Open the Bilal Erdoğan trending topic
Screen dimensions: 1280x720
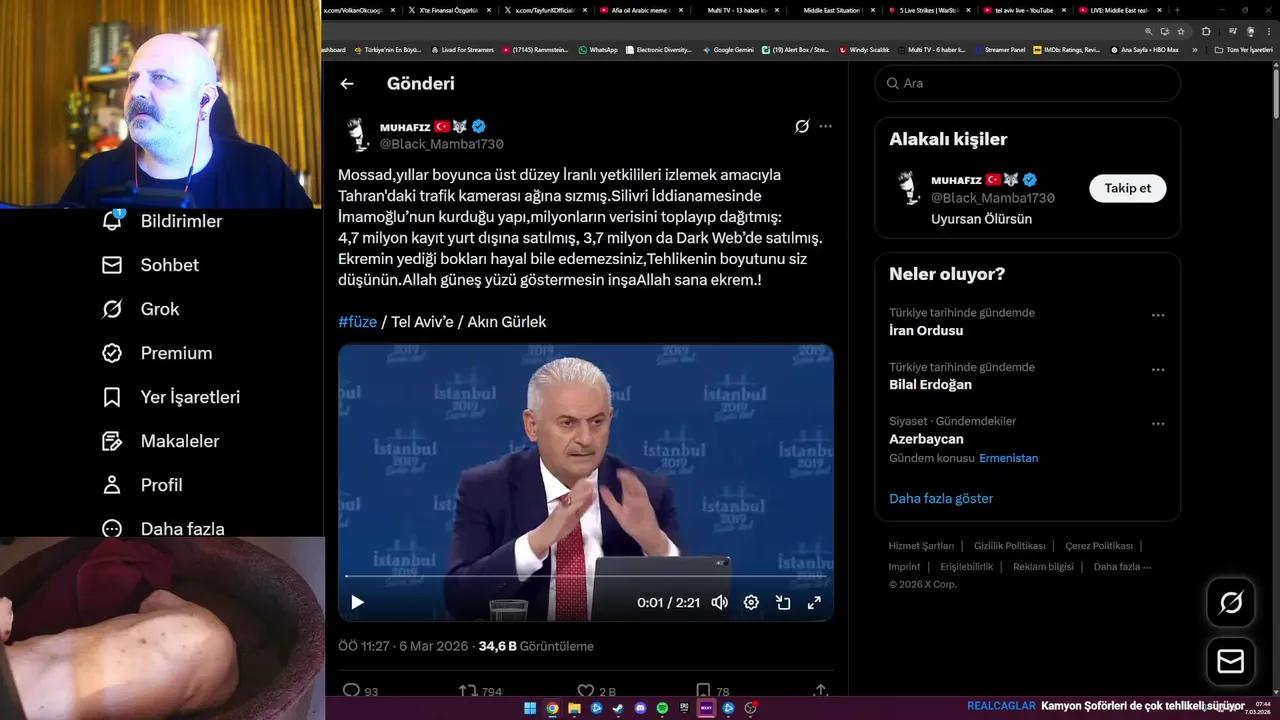click(x=930, y=384)
